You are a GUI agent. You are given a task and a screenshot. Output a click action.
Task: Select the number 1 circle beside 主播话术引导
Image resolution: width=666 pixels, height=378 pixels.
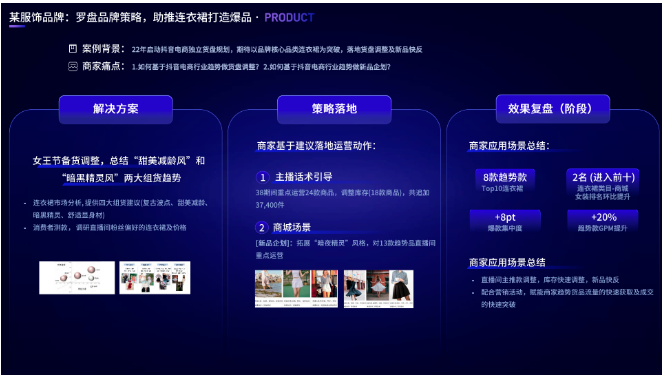coord(262,177)
